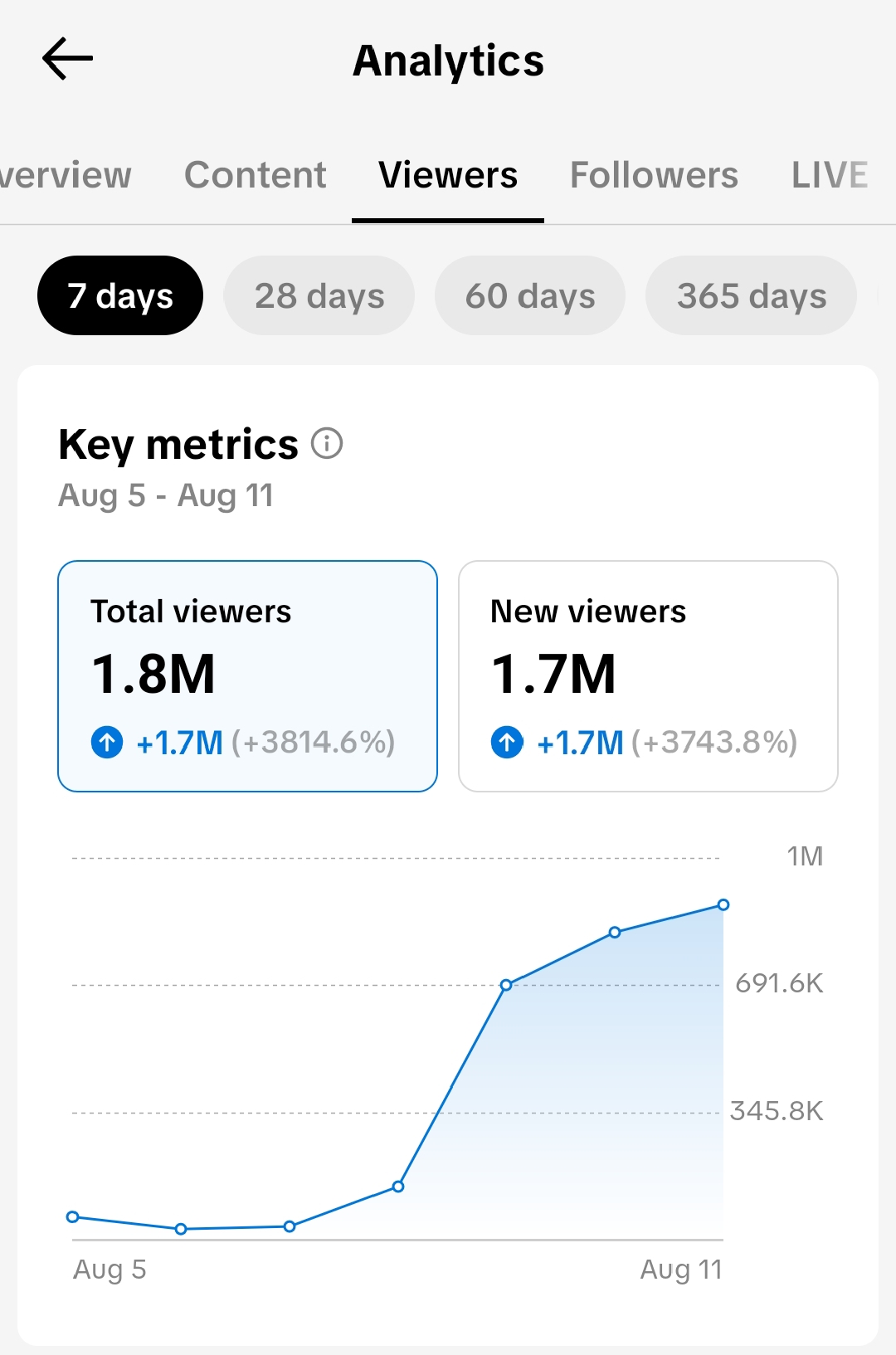Switch to the Overview tab
Screen dimensions: 896x1355
(65, 175)
